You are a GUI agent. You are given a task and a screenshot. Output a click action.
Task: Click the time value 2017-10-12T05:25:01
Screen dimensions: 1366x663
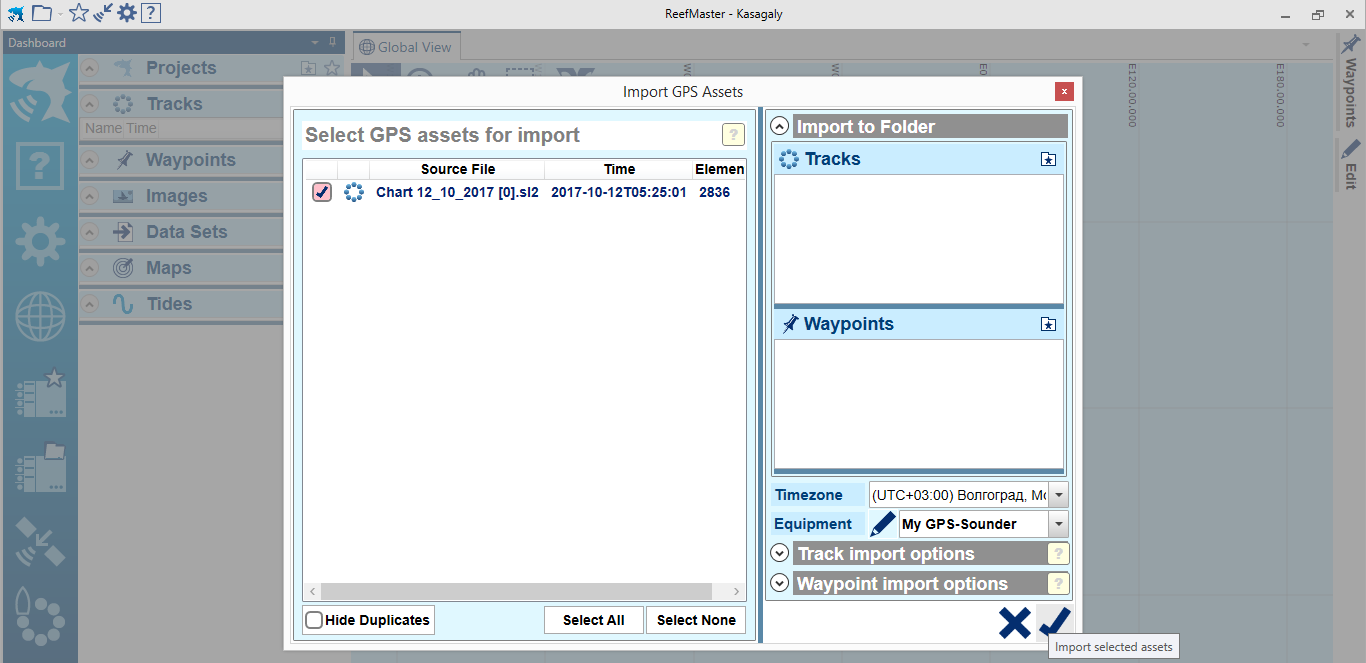(x=619, y=192)
